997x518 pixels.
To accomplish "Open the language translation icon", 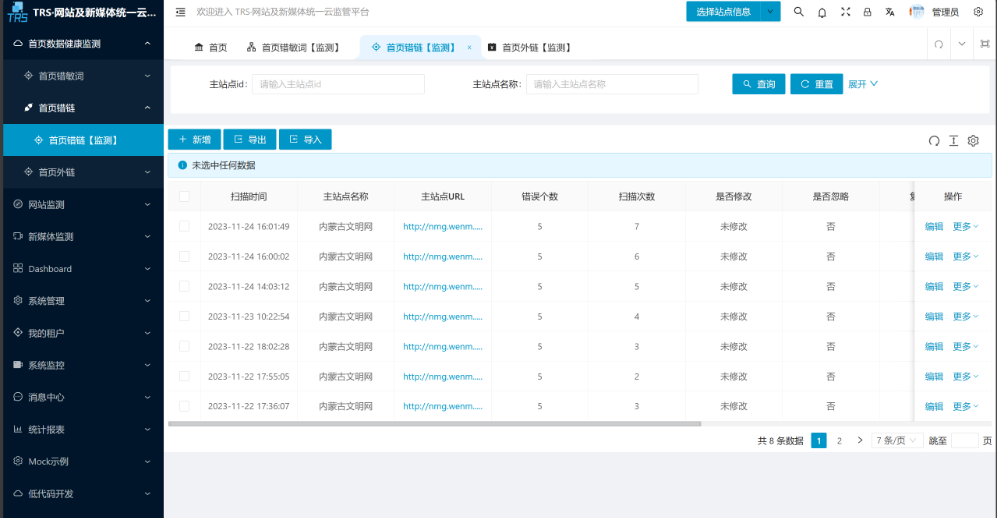I will 890,12.
